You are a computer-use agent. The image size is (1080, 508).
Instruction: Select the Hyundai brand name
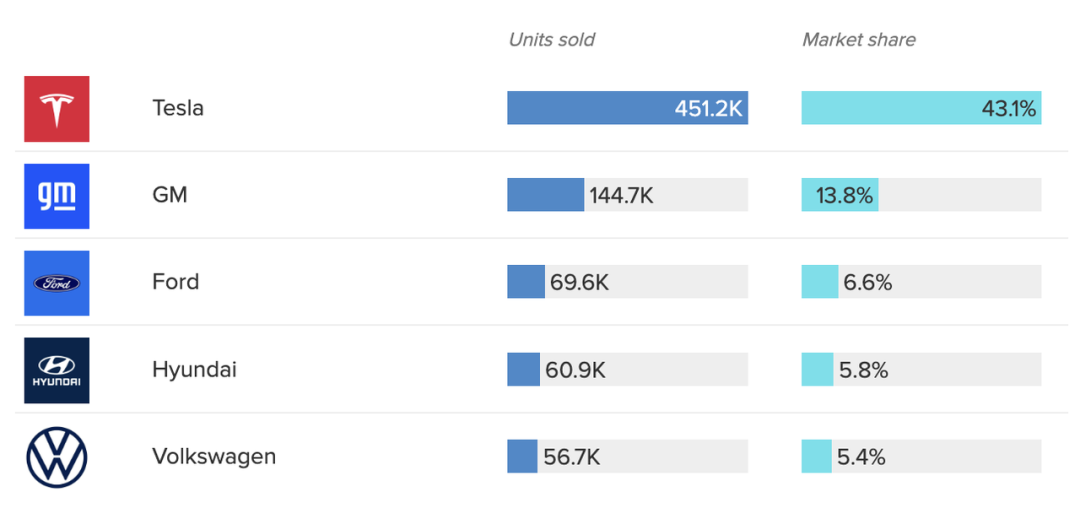tap(194, 369)
